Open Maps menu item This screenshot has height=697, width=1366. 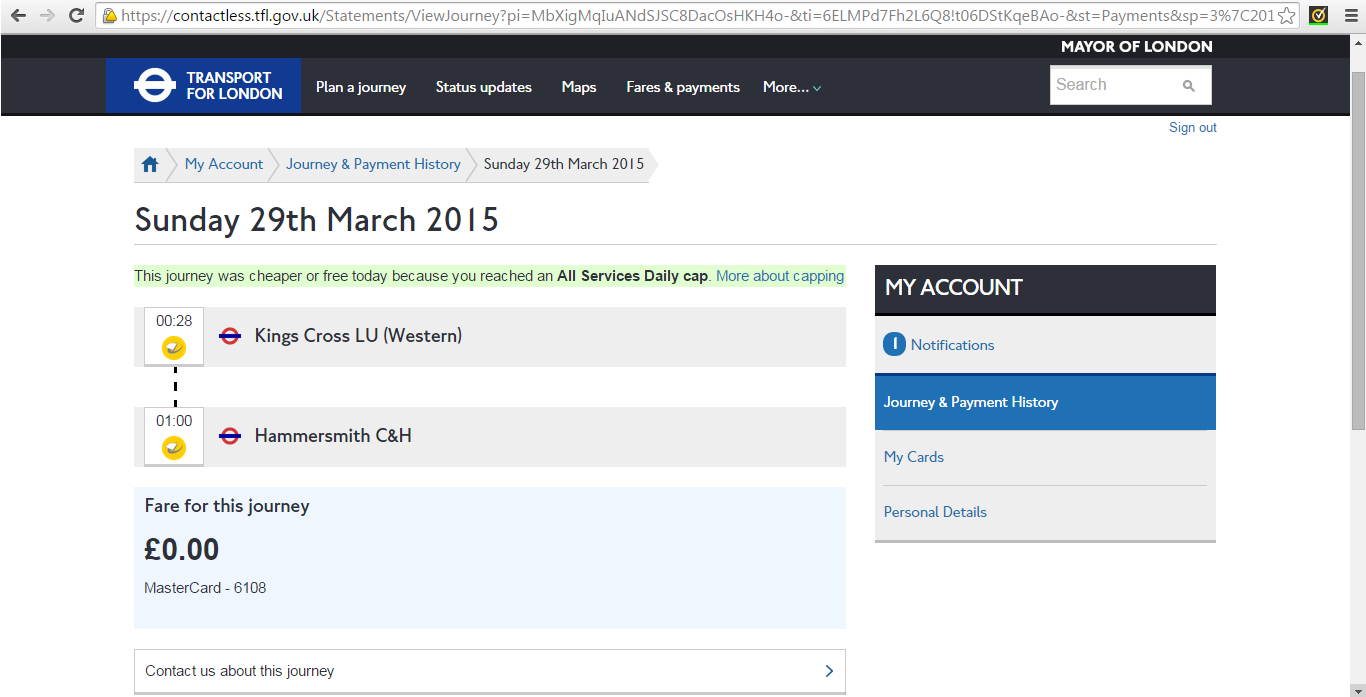tap(579, 87)
